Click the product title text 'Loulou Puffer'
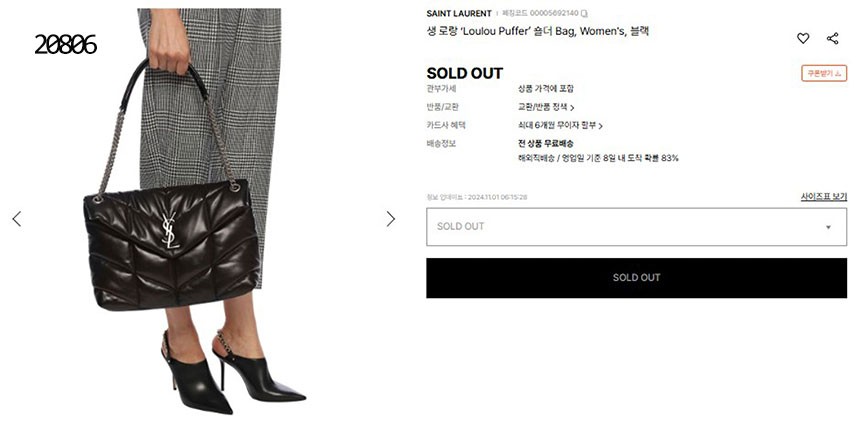 513,32
